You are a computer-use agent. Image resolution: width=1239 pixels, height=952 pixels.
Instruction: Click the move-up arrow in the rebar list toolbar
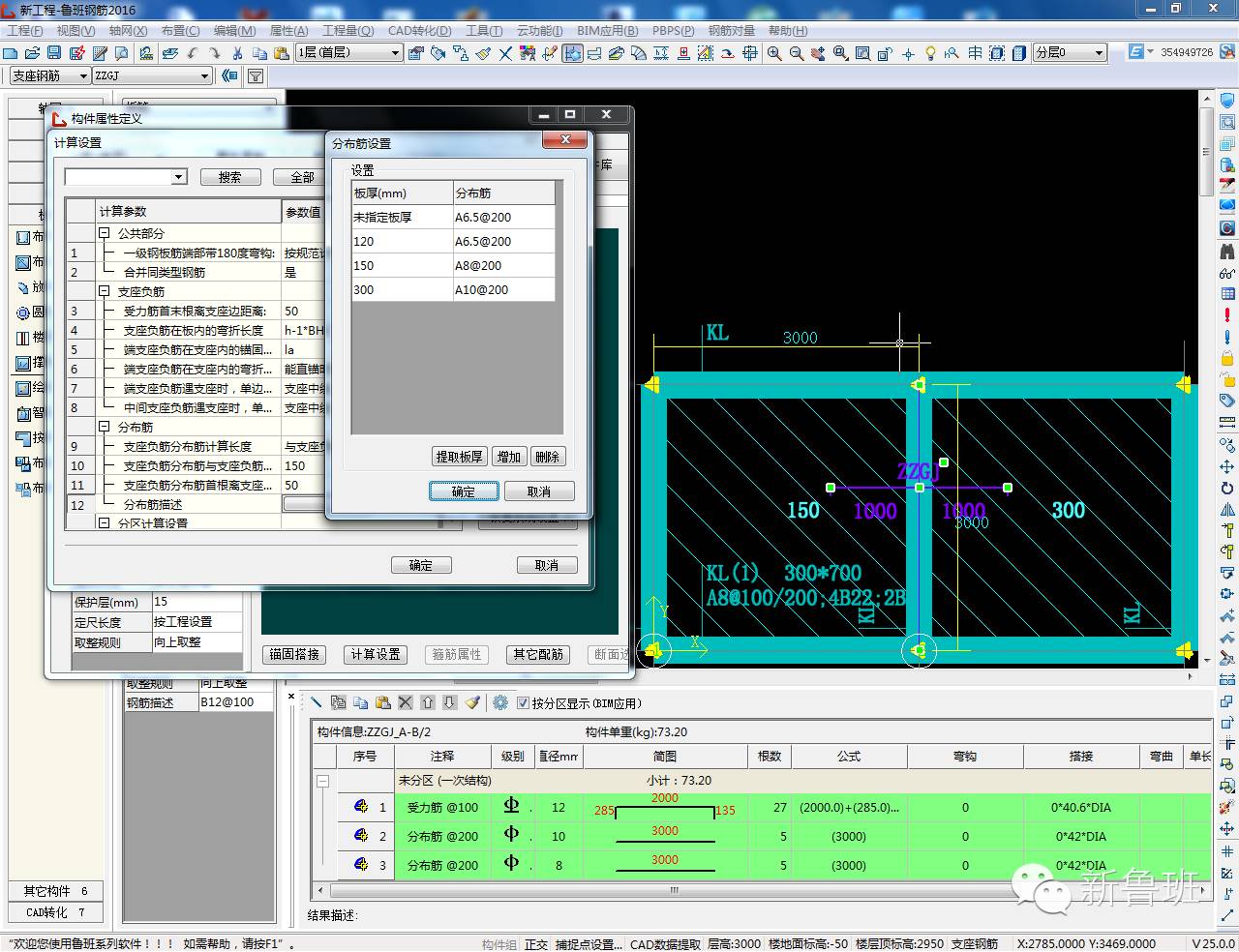pyautogui.click(x=429, y=703)
